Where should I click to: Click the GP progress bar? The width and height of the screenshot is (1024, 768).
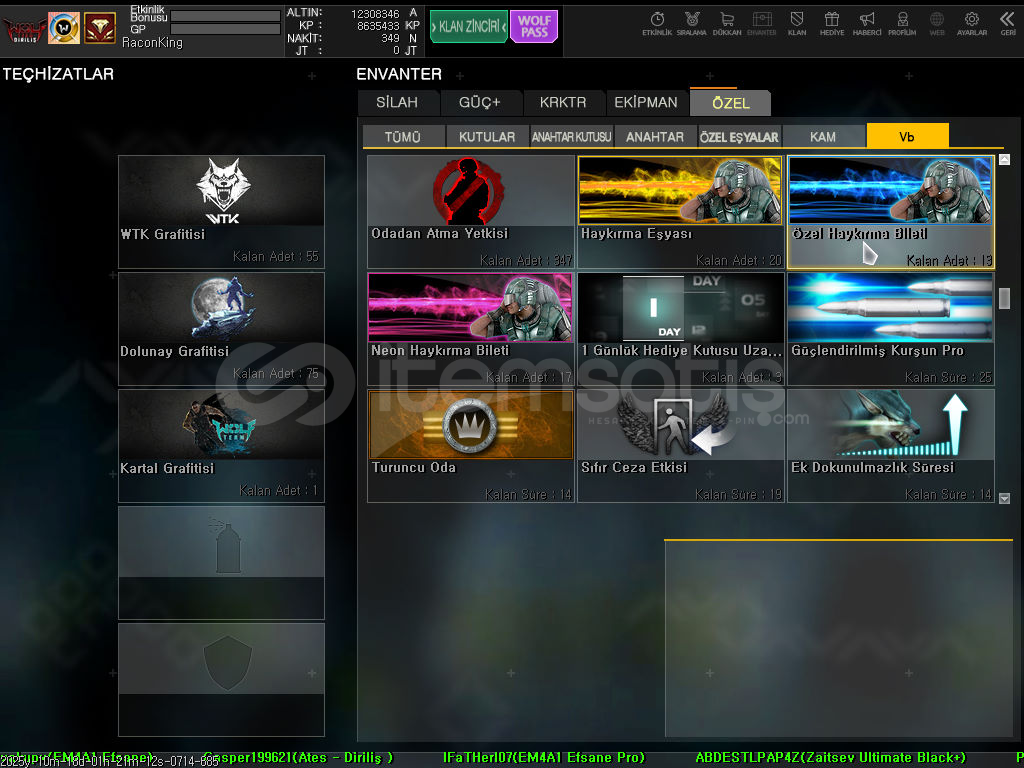click(225, 29)
